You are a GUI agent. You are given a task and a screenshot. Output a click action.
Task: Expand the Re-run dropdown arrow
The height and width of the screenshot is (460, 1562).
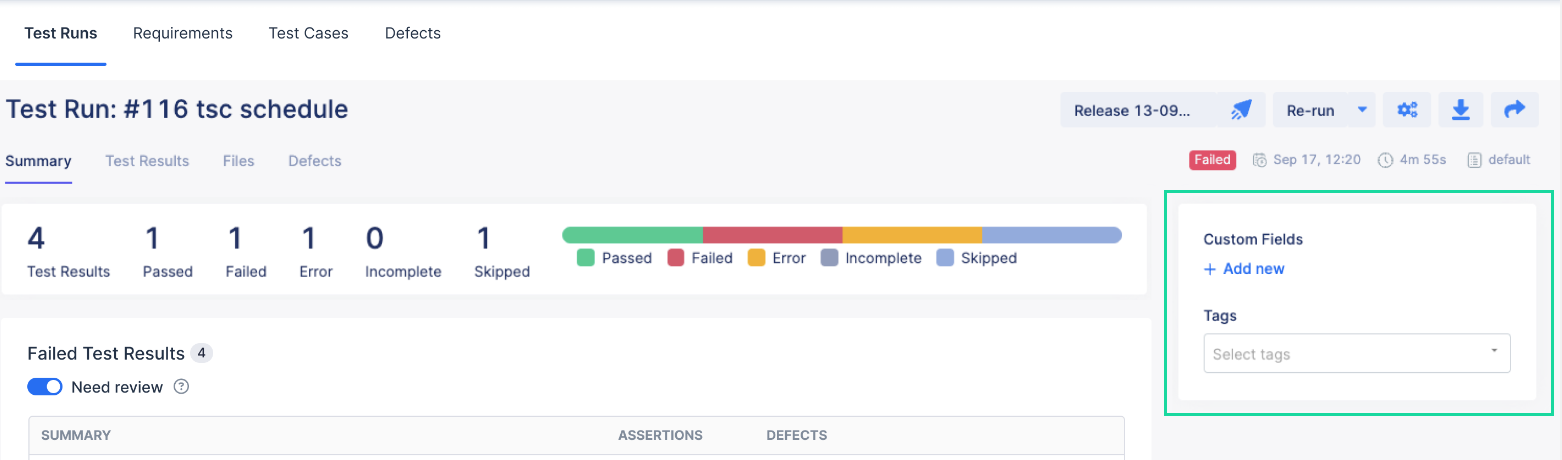(1362, 110)
